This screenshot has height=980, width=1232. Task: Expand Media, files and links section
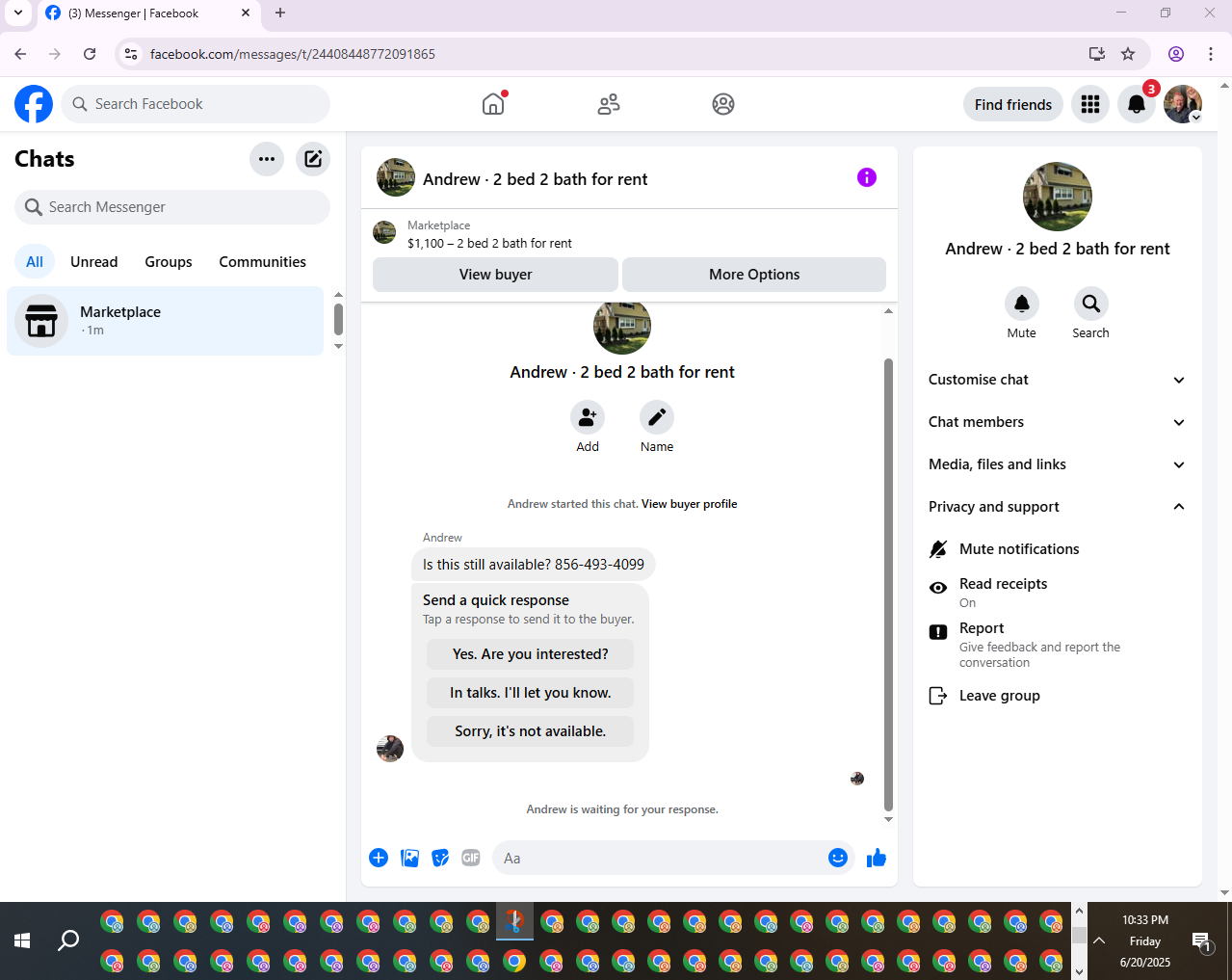pyautogui.click(x=1057, y=464)
